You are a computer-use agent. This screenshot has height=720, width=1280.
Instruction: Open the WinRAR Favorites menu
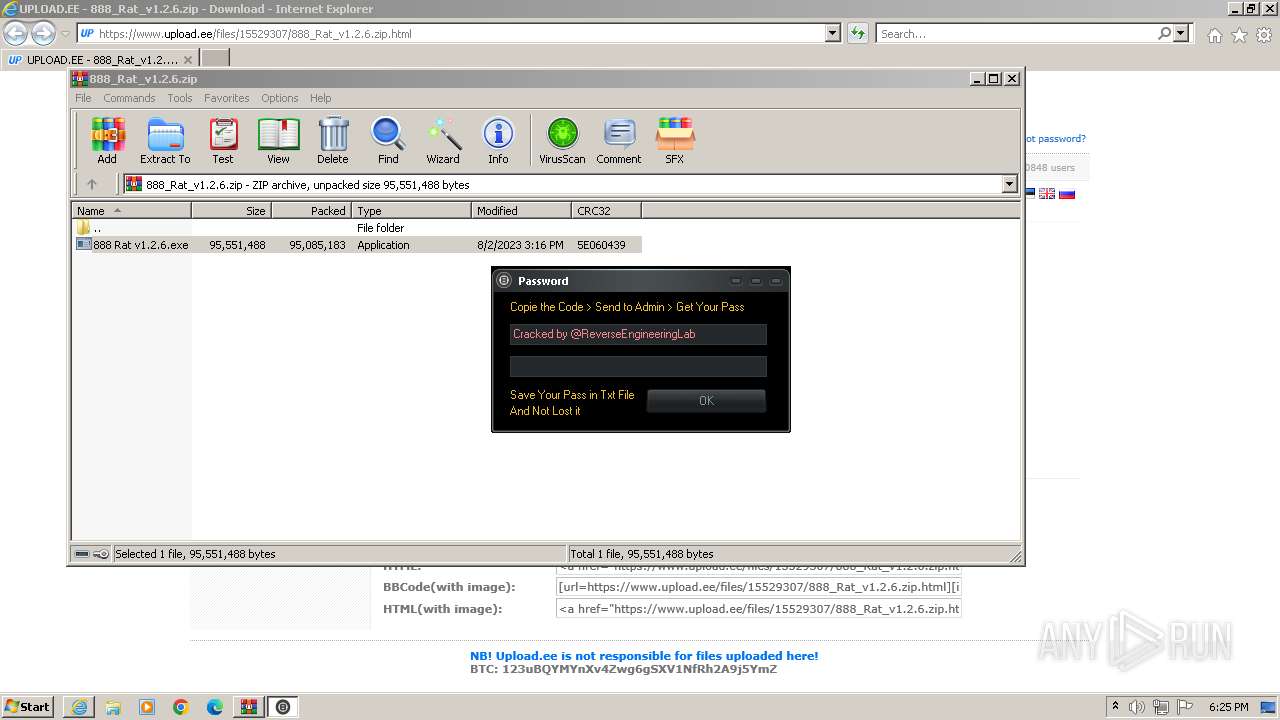coord(227,98)
